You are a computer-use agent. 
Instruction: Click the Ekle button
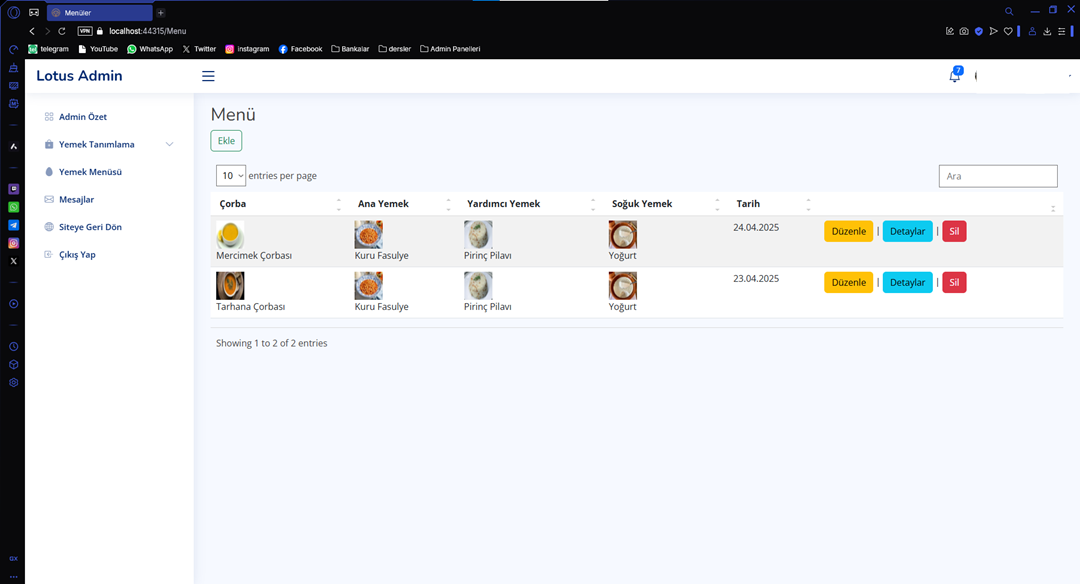226,141
